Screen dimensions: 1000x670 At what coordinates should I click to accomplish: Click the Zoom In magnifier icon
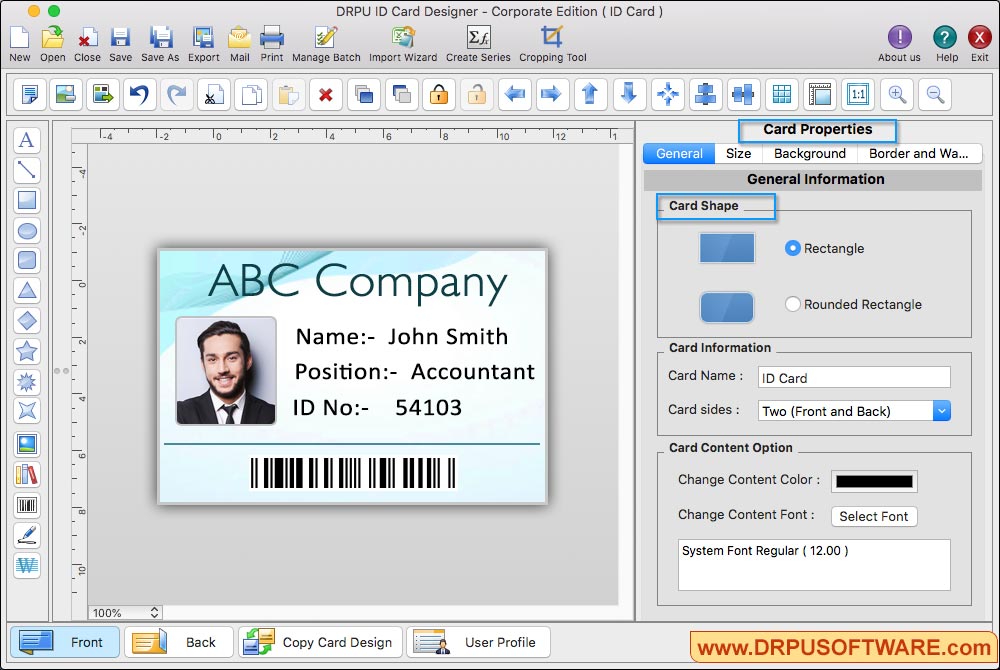point(897,95)
